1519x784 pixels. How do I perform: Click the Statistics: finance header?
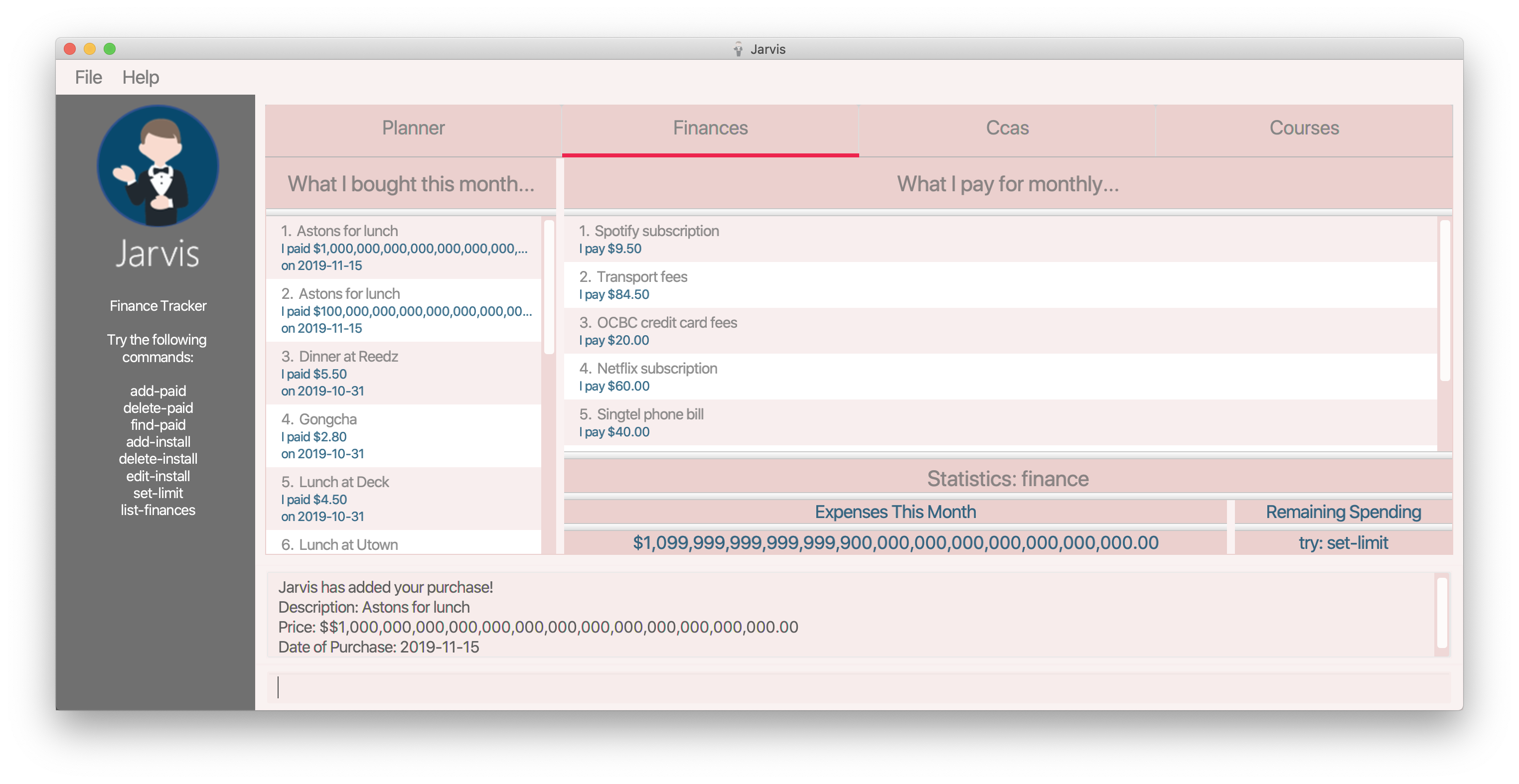[1007, 479]
